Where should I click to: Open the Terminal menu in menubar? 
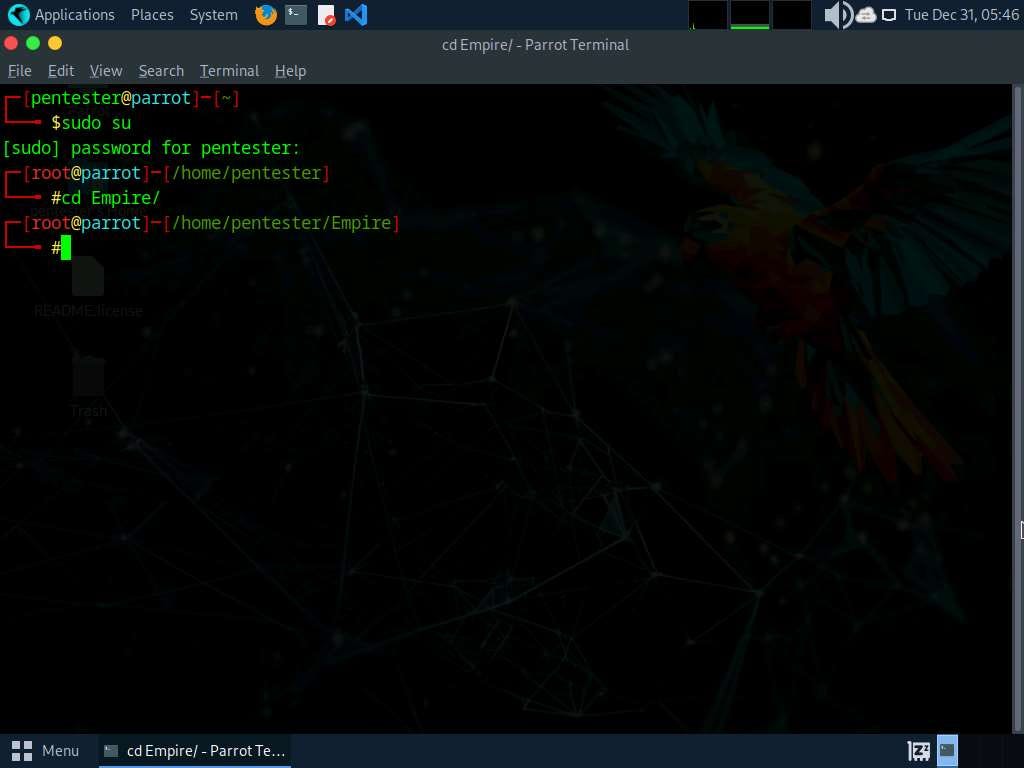(229, 71)
